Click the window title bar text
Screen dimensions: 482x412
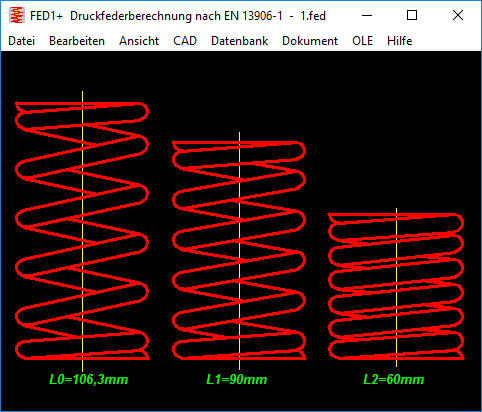178,16
